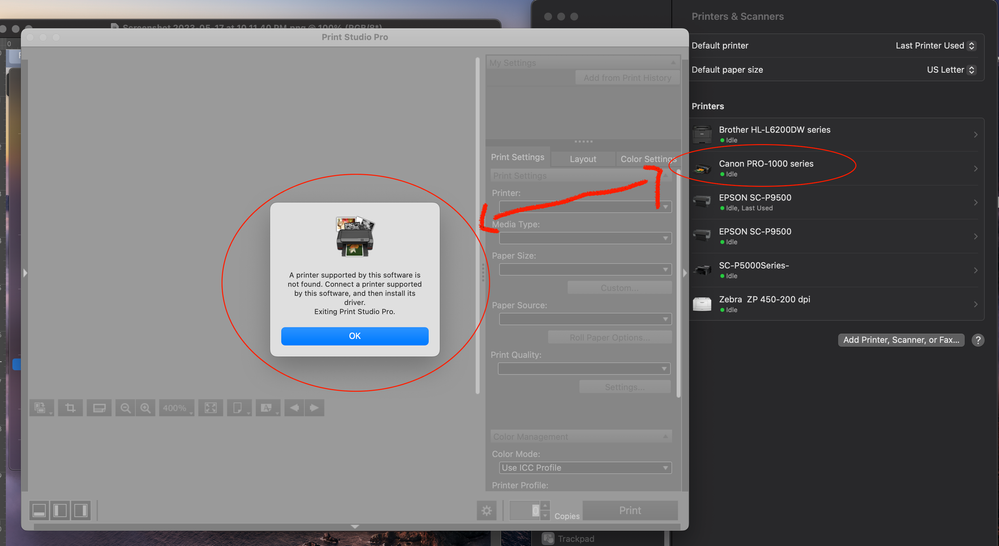Open the page orientation icon dropdown
This screenshot has height=546, width=999.
pyautogui.click(x=239, y=408)
